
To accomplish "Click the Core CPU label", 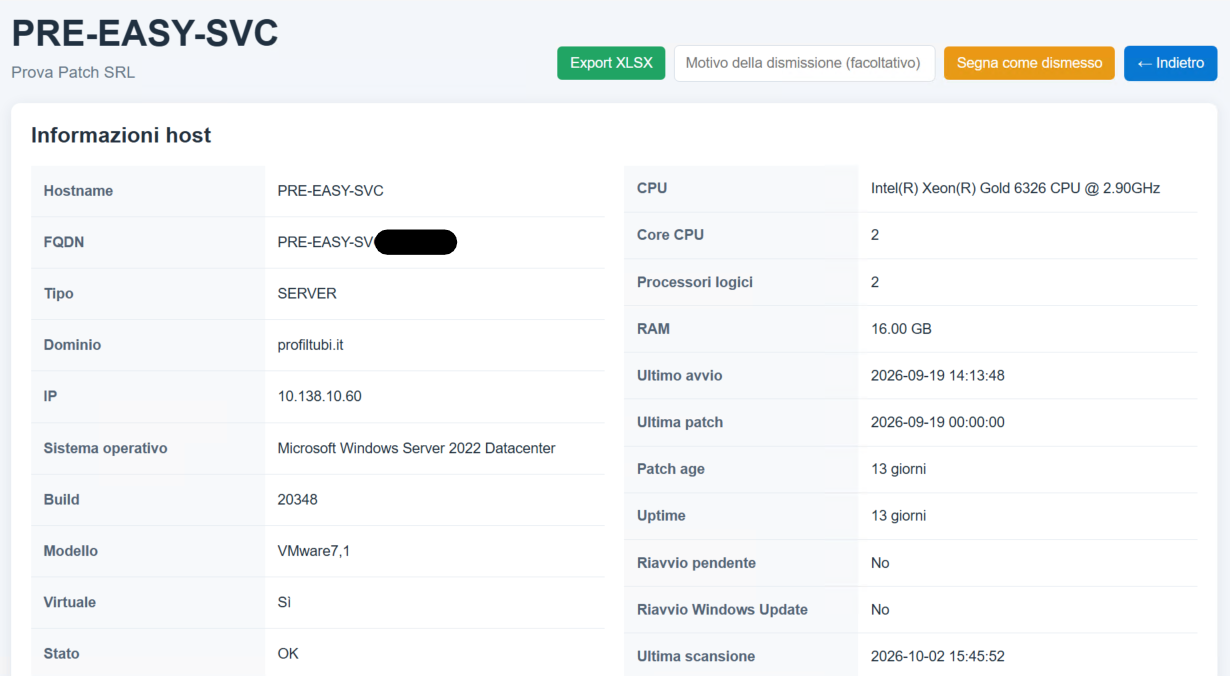I will (x=670, y=235).
